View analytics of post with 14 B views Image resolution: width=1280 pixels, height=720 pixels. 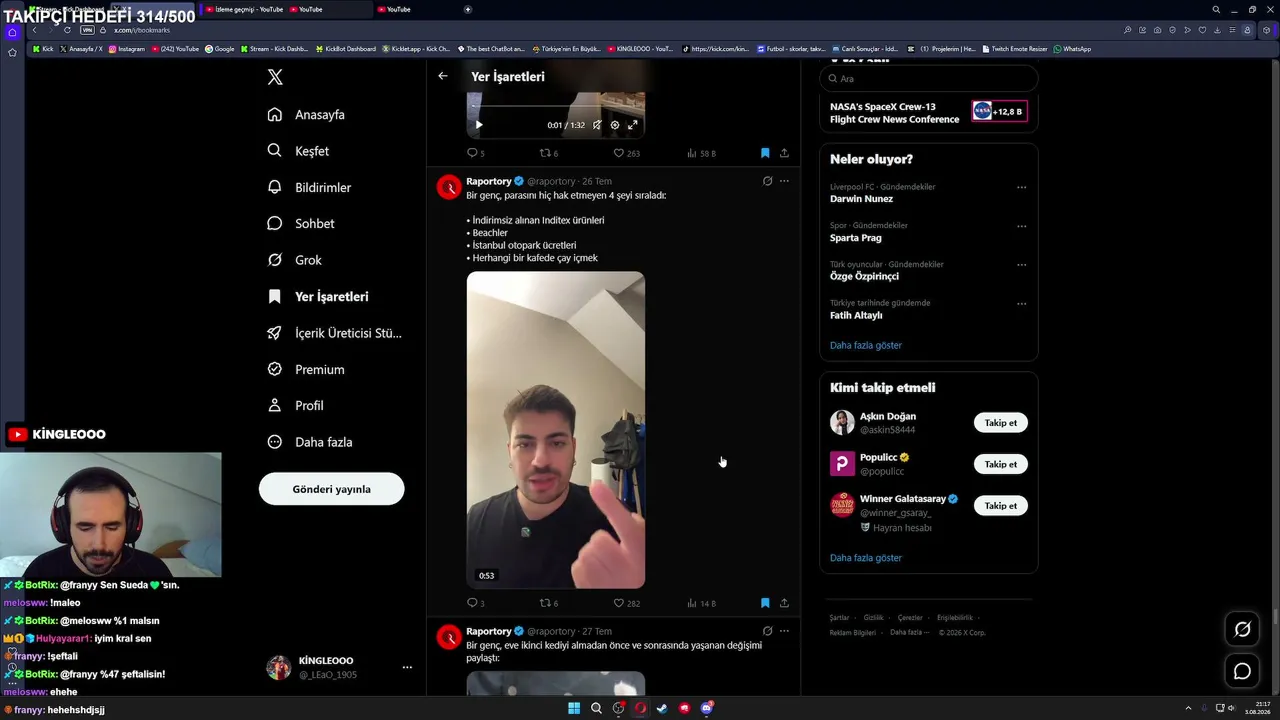point(701,603)
